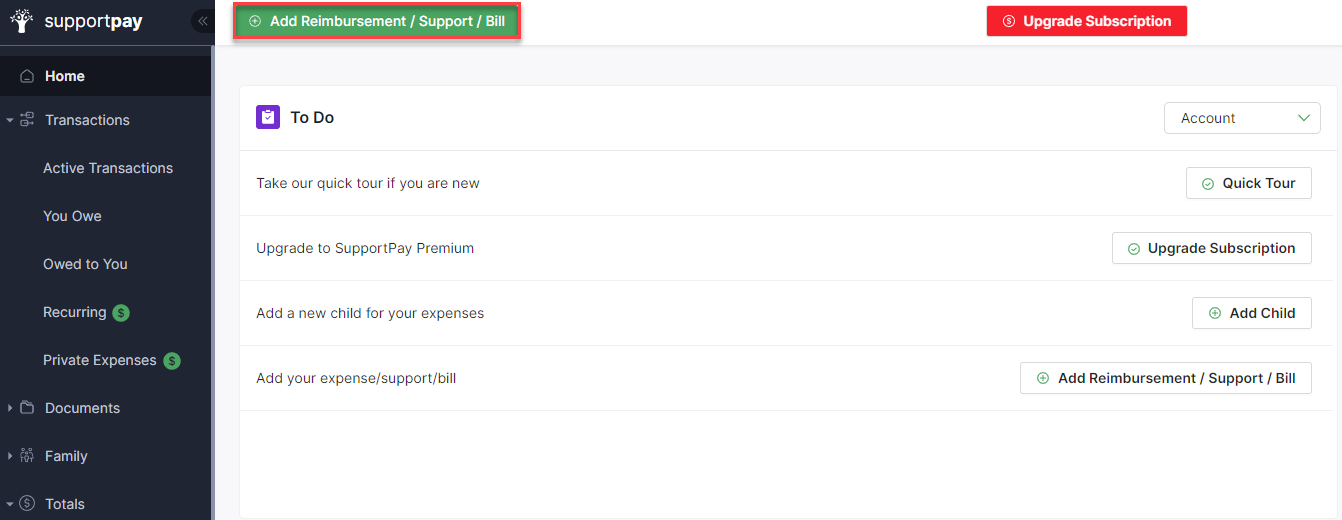
Task: Expand the Documents section arrow
Action: pos(10,408)
